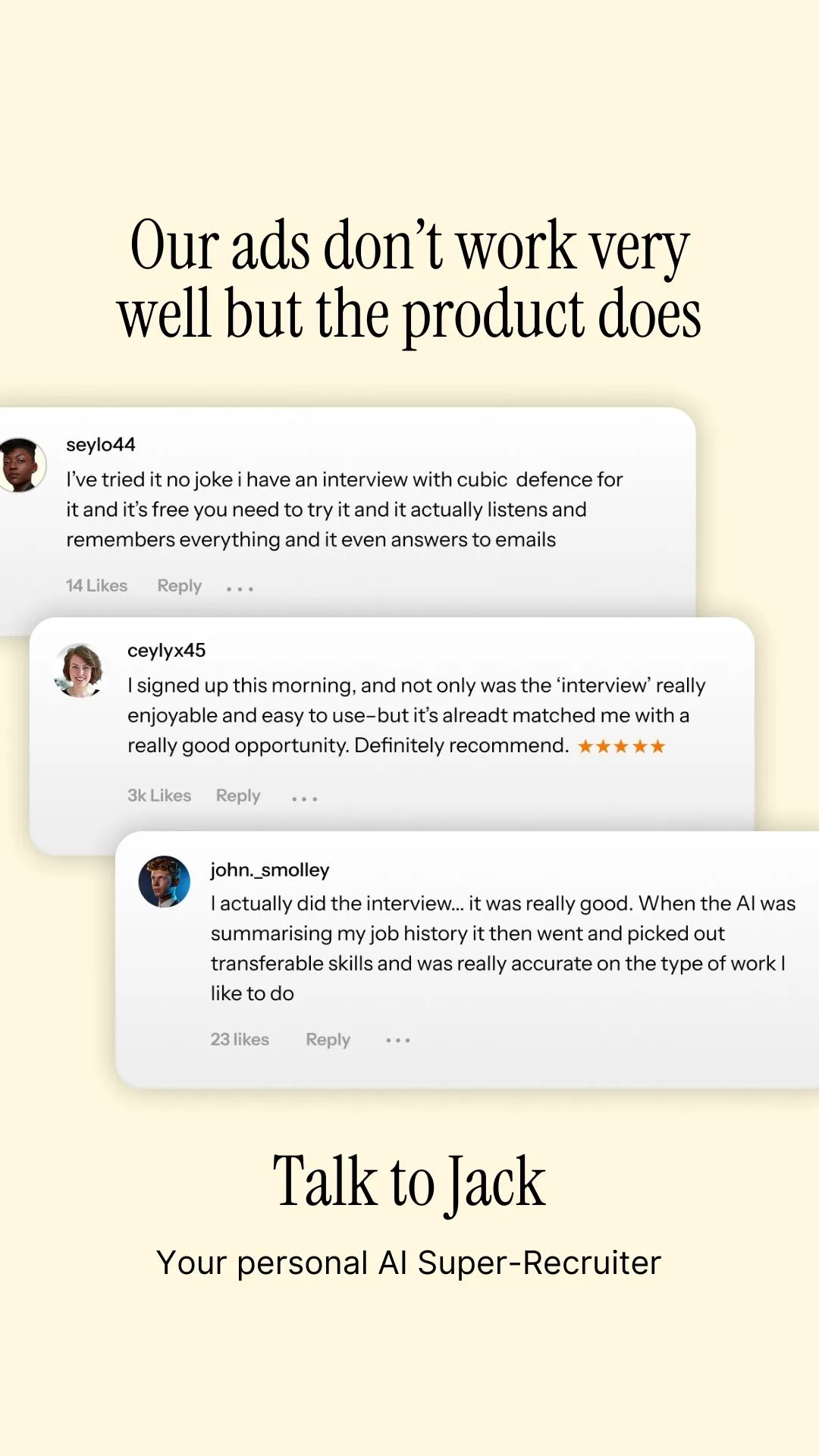Viewport: 819px width, 1456px height.
Task: Click the ceylyx45 username
Action: [x=167, y=651]
